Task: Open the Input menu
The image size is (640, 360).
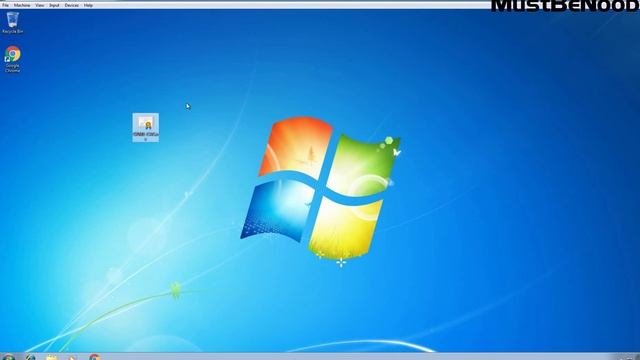Action: (x=54, y=5)
